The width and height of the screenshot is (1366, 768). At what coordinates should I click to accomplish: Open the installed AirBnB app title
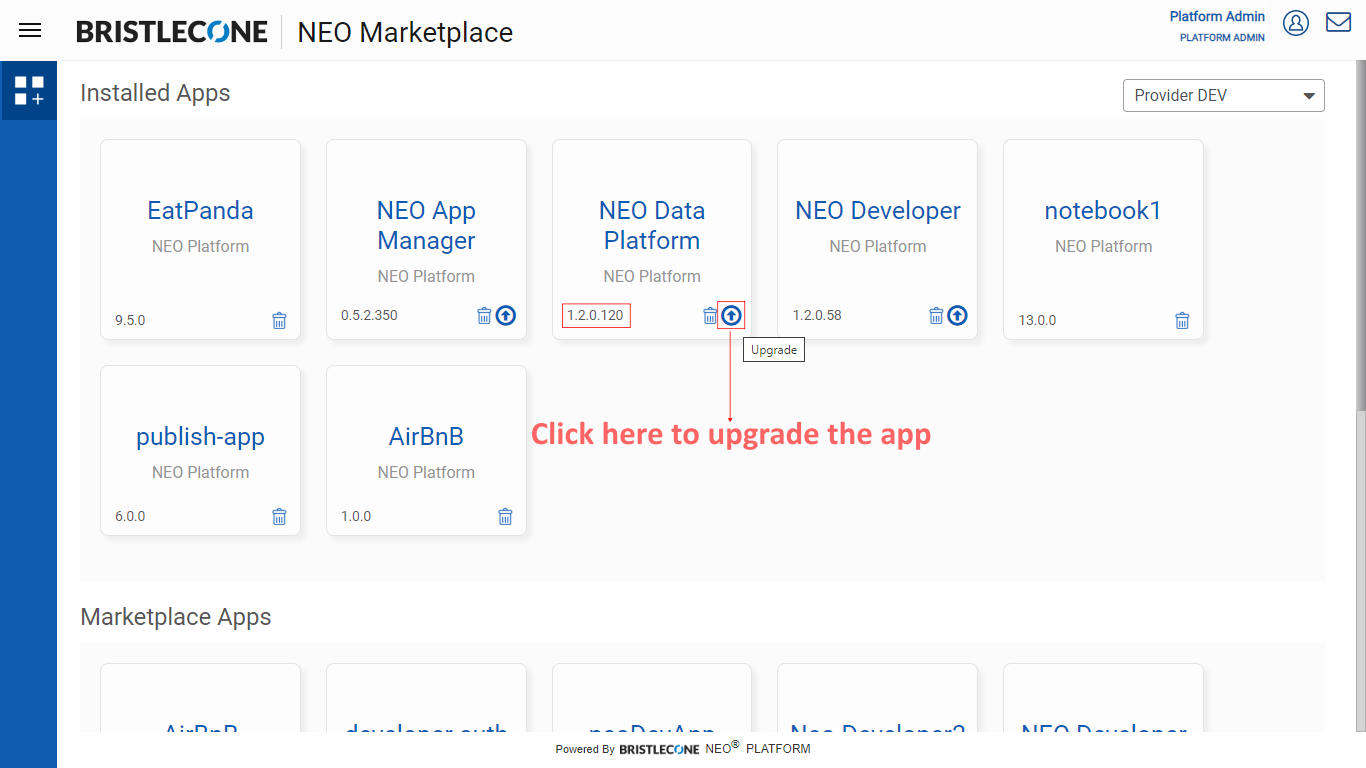tap(426, 437)
